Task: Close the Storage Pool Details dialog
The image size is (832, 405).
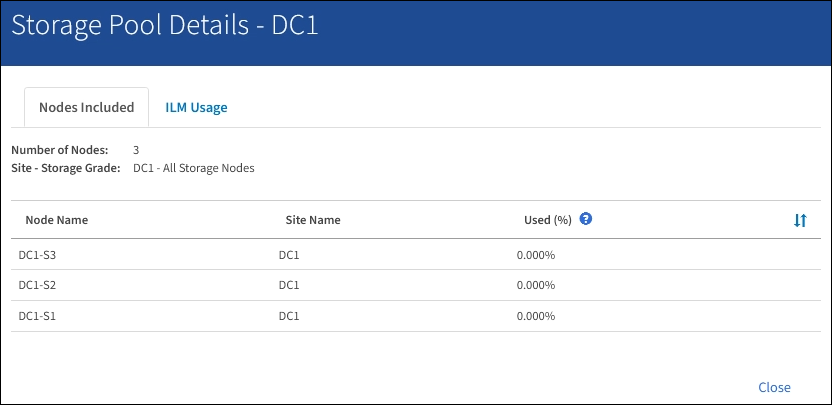Action: point(774,387)
